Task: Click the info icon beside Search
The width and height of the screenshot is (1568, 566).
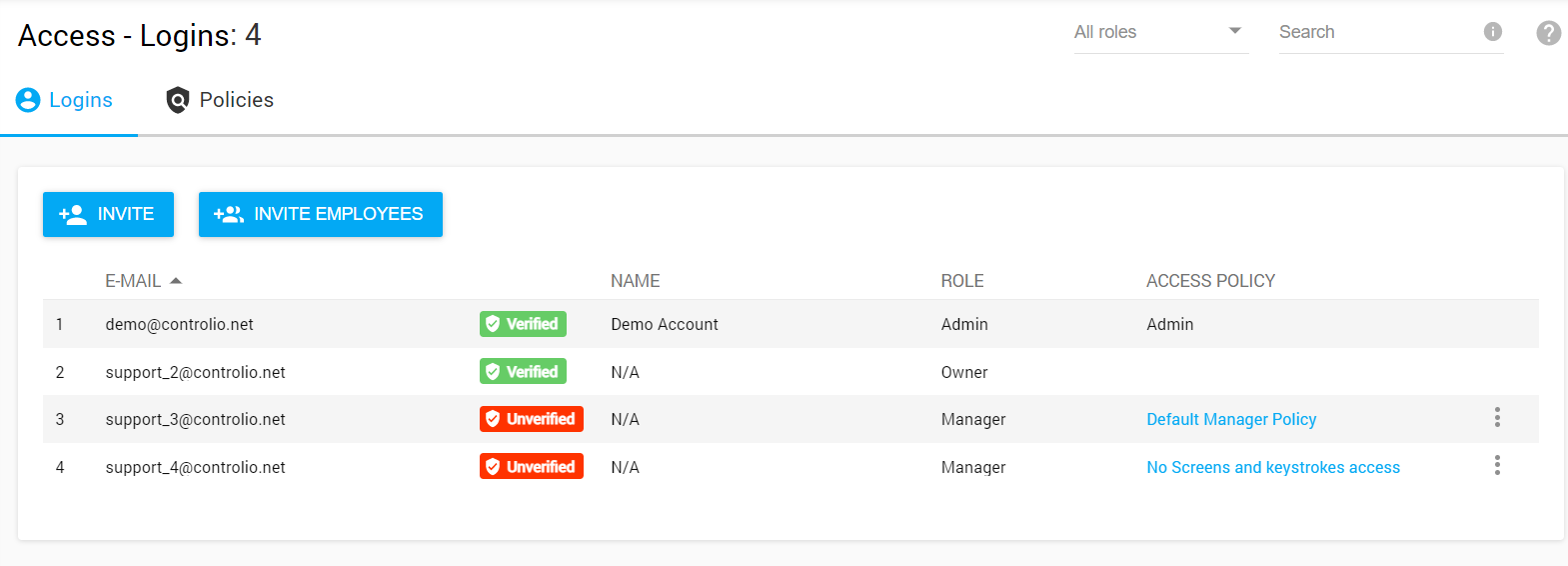Action: [1492, 32]
